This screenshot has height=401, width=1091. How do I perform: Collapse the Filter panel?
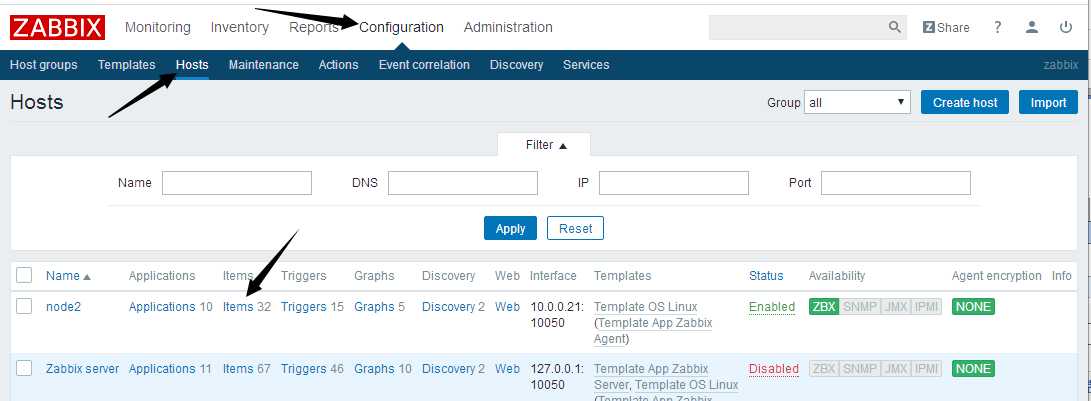(546, 145)
